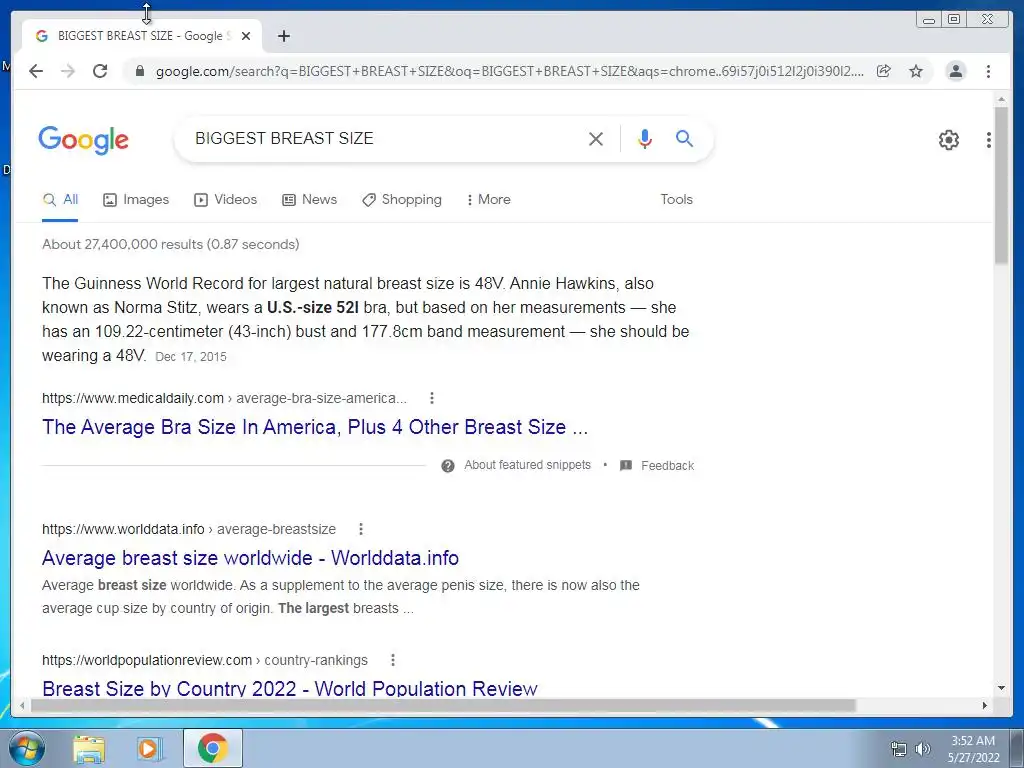Open Average breast size worldwide - Worlddata.info
1024x768 pixels.
tap(250, 558)
